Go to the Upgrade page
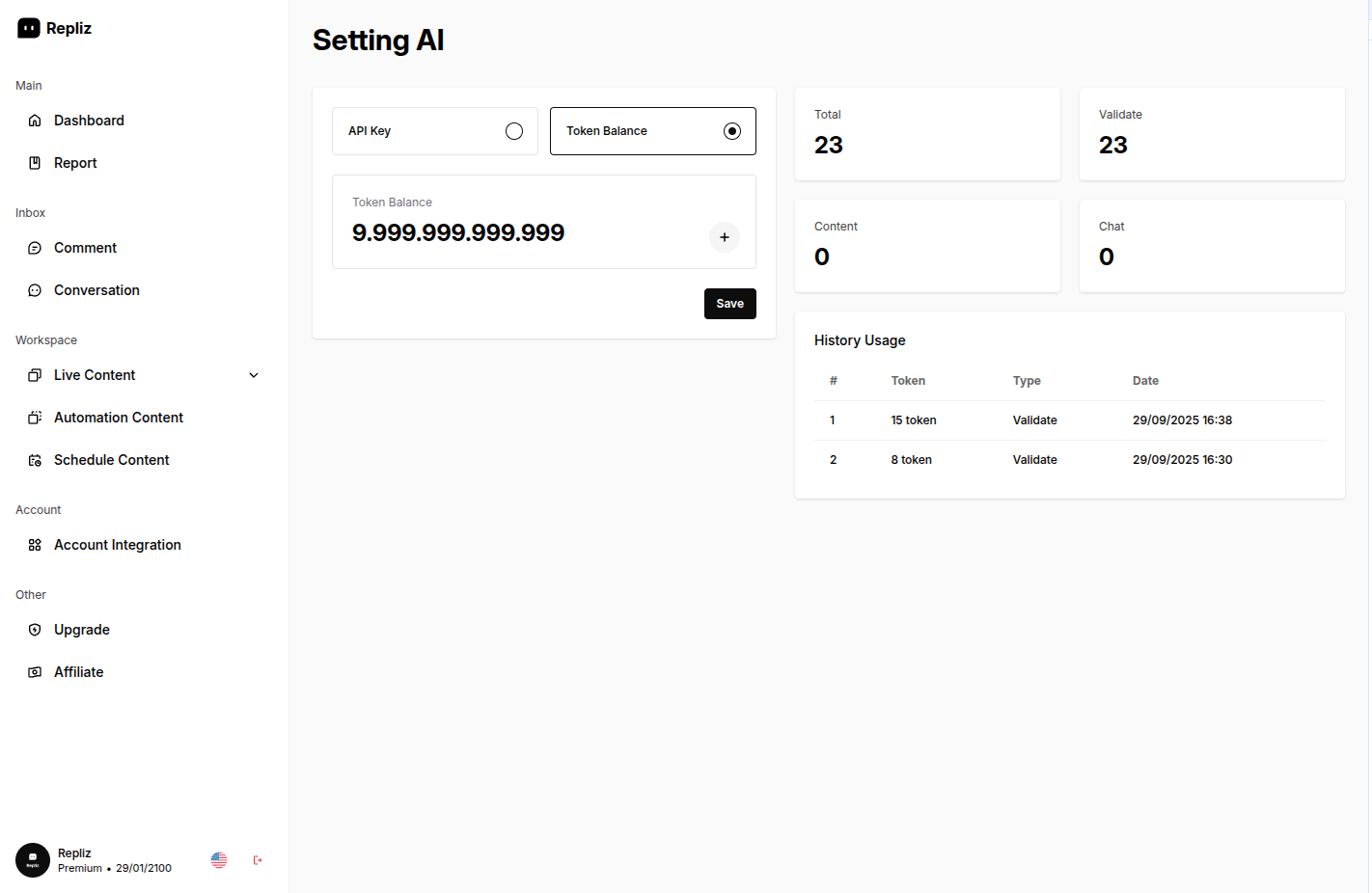This screenshot has width=1372, height=893. click(82, 630)
